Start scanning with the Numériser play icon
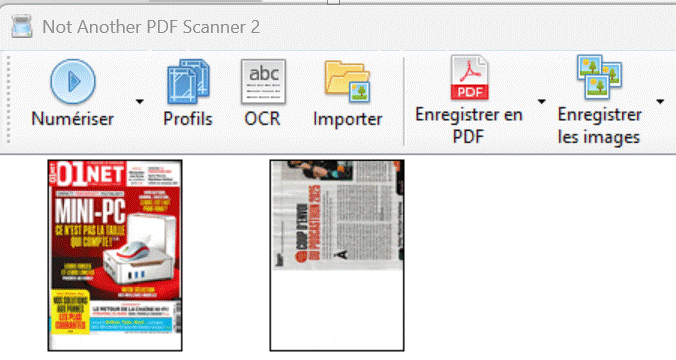The image size is (676, 360). [x=72, y=81]
